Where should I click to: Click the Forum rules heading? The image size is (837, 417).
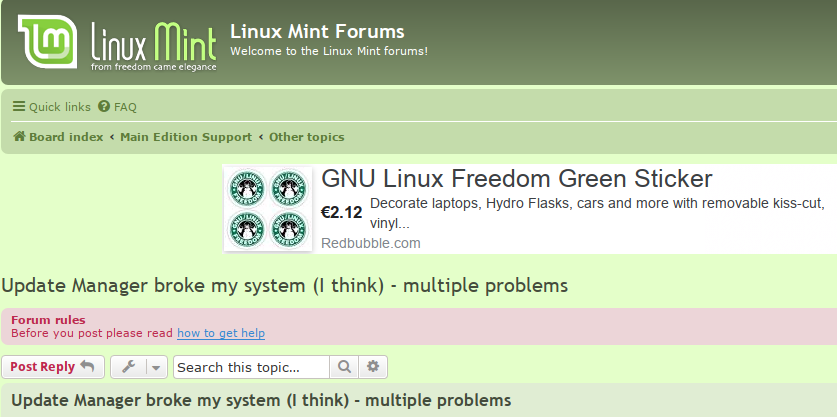(x=48, y=320)
